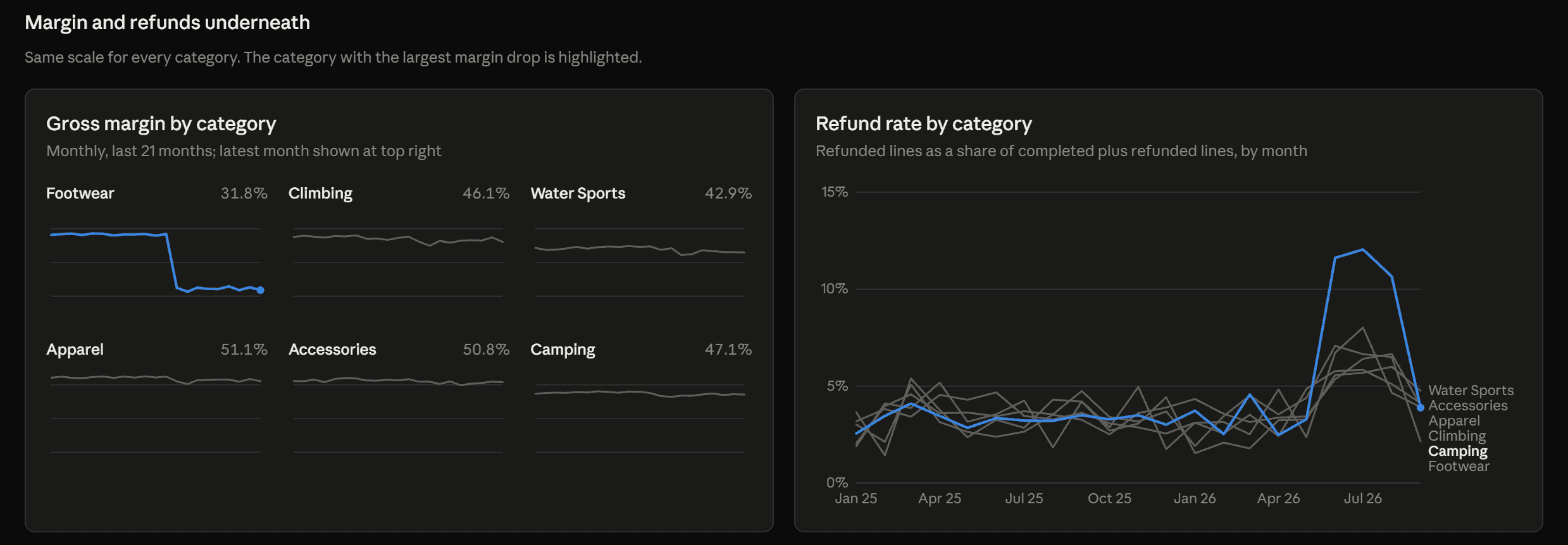The width and height of the screenshot is (1568, 545).
Task: Click the refund chart blue endpoint dot
Action: pyautogui.click(x=1420, y=407)
